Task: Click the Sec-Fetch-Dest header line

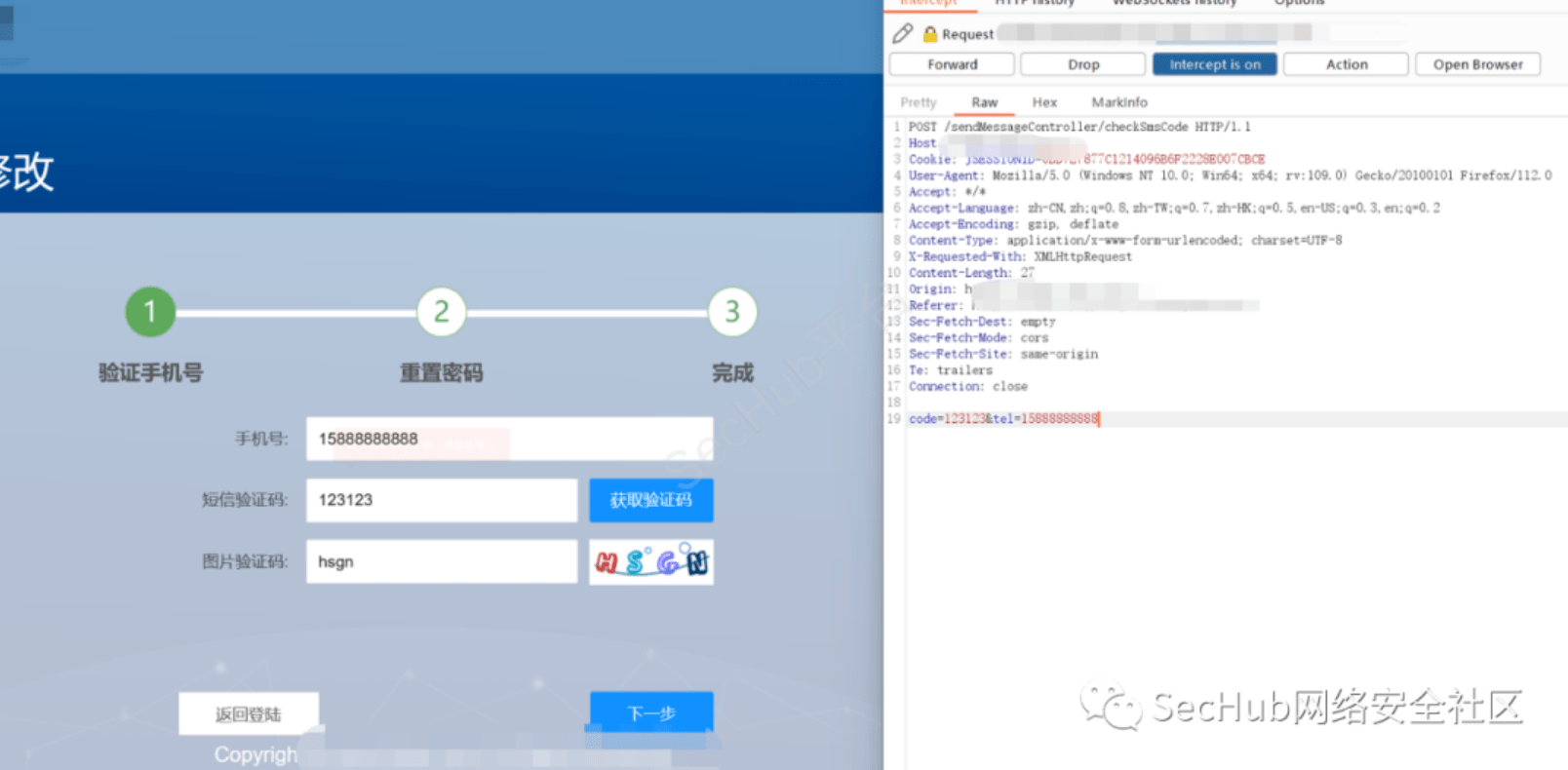Action: (x=982, y=322)
